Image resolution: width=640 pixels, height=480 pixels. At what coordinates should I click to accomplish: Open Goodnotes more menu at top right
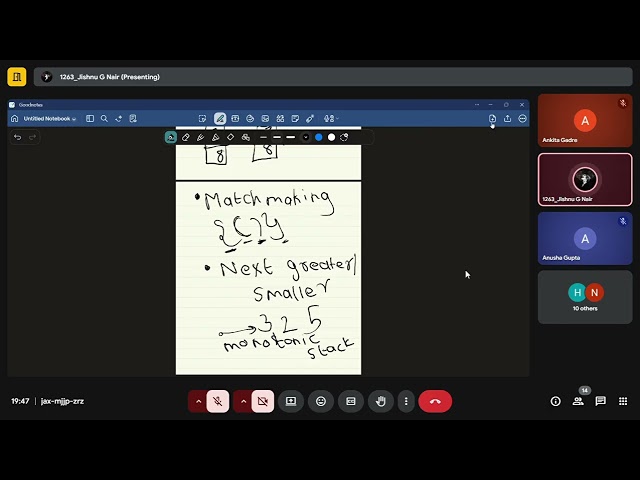(x=522, y=118)
